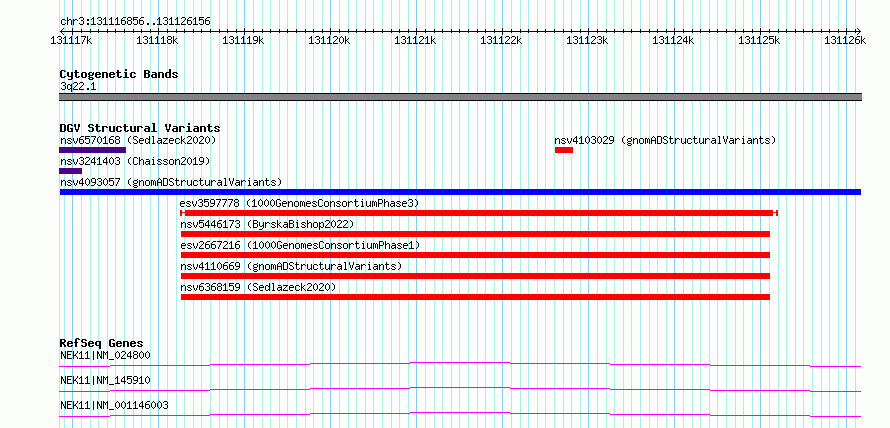Click the 131122k ruler tick label
This screenshot has height=428, width=890.
pyautogui.click(x=502, y=40)
